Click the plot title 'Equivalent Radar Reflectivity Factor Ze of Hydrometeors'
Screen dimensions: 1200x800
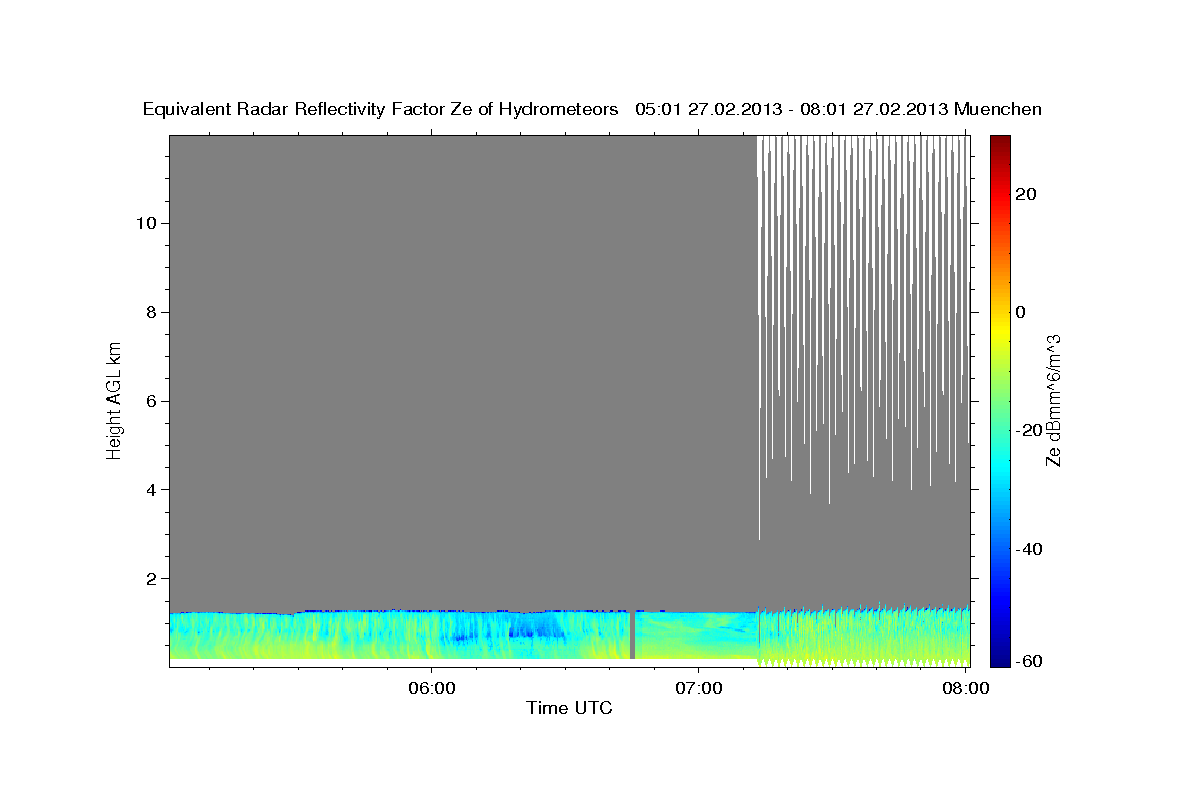coord(381,110)
